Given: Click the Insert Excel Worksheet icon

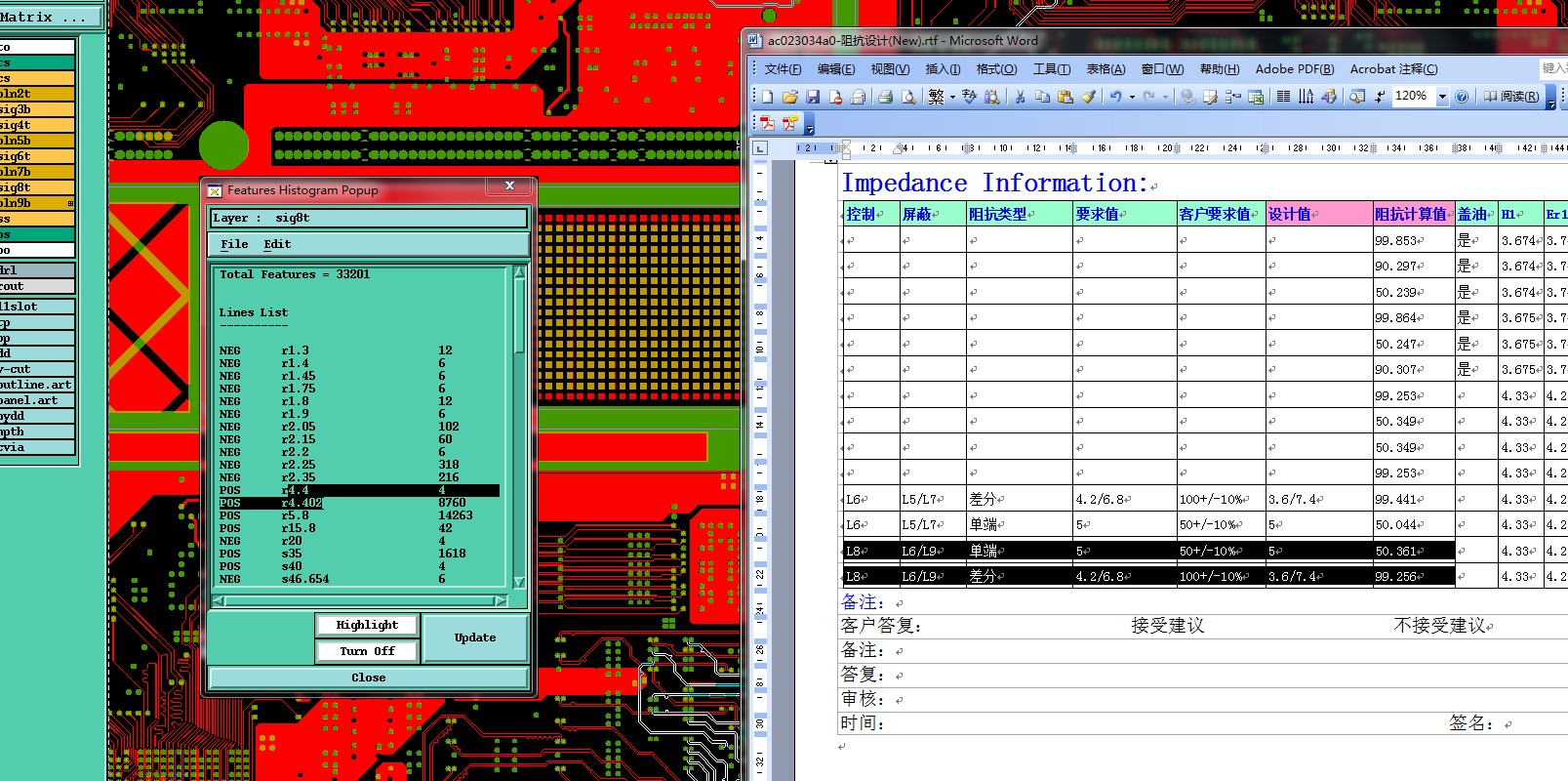Looking at the screenshot, I should pyautogui.click(x=1256, y=97).
